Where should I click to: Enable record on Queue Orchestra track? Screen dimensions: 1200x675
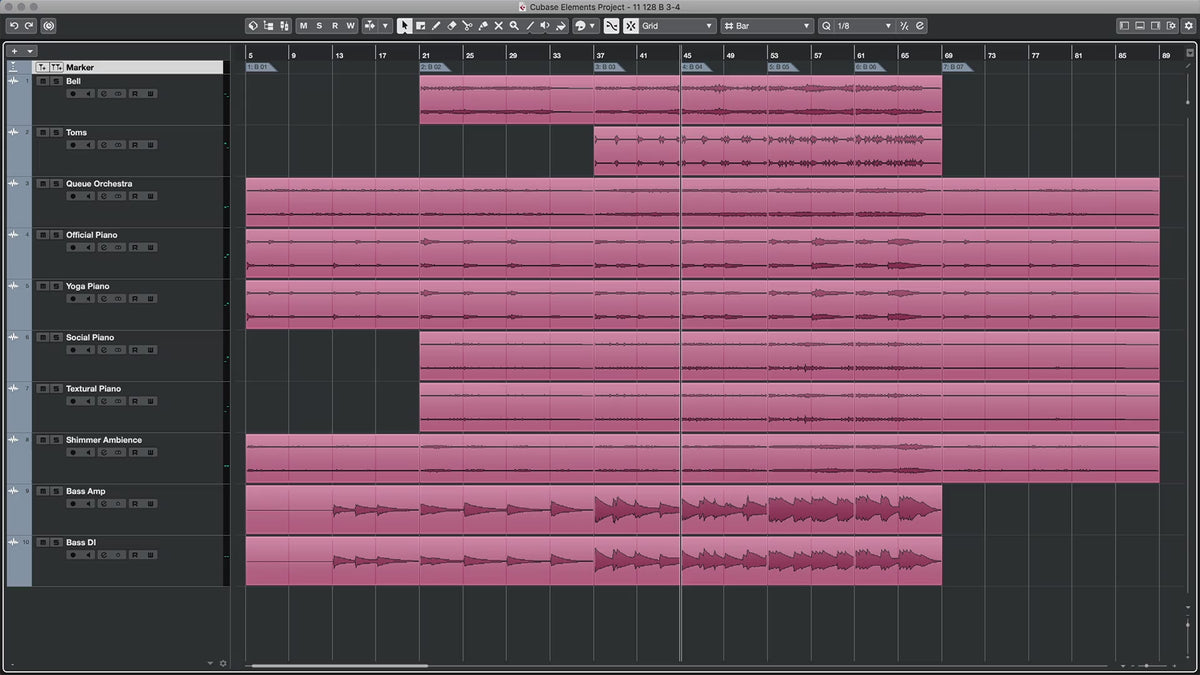pos(72,196)
